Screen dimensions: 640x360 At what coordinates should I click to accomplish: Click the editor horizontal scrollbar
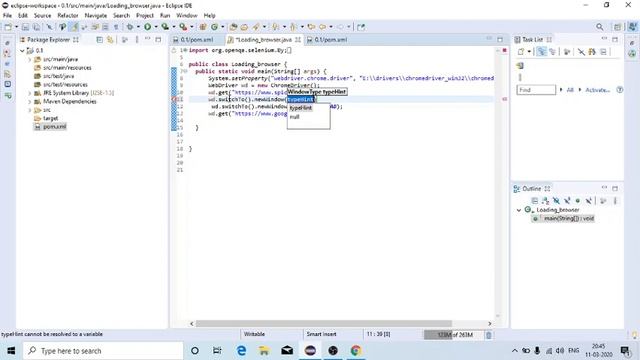pyautogui.click(x=324, y=324)
